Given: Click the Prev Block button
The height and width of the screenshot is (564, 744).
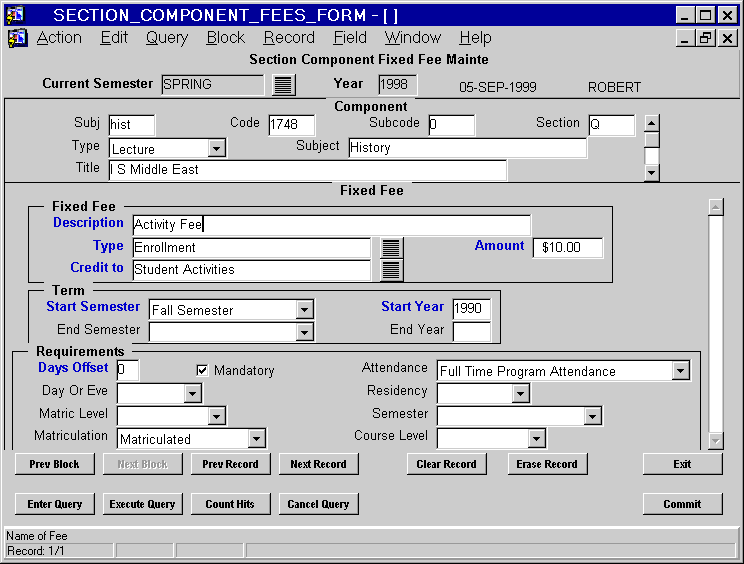Looking at the screenshot, I should point(55,464).
